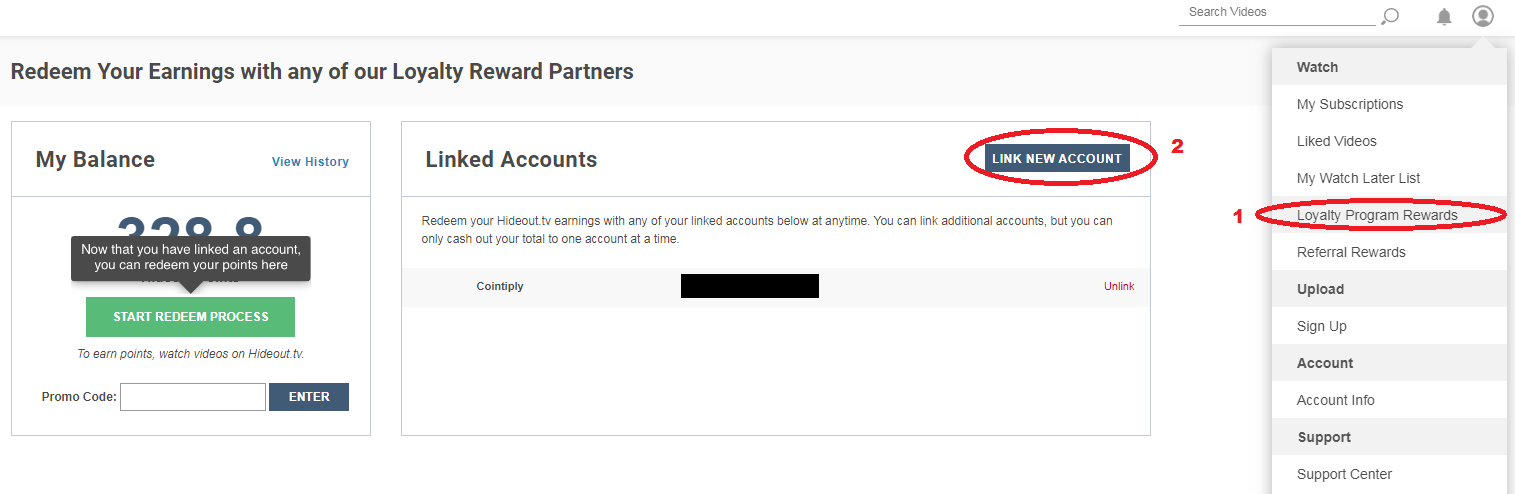1515x494 pixels.
Task: Click the Promo Code input box
Action: [193, 397]
